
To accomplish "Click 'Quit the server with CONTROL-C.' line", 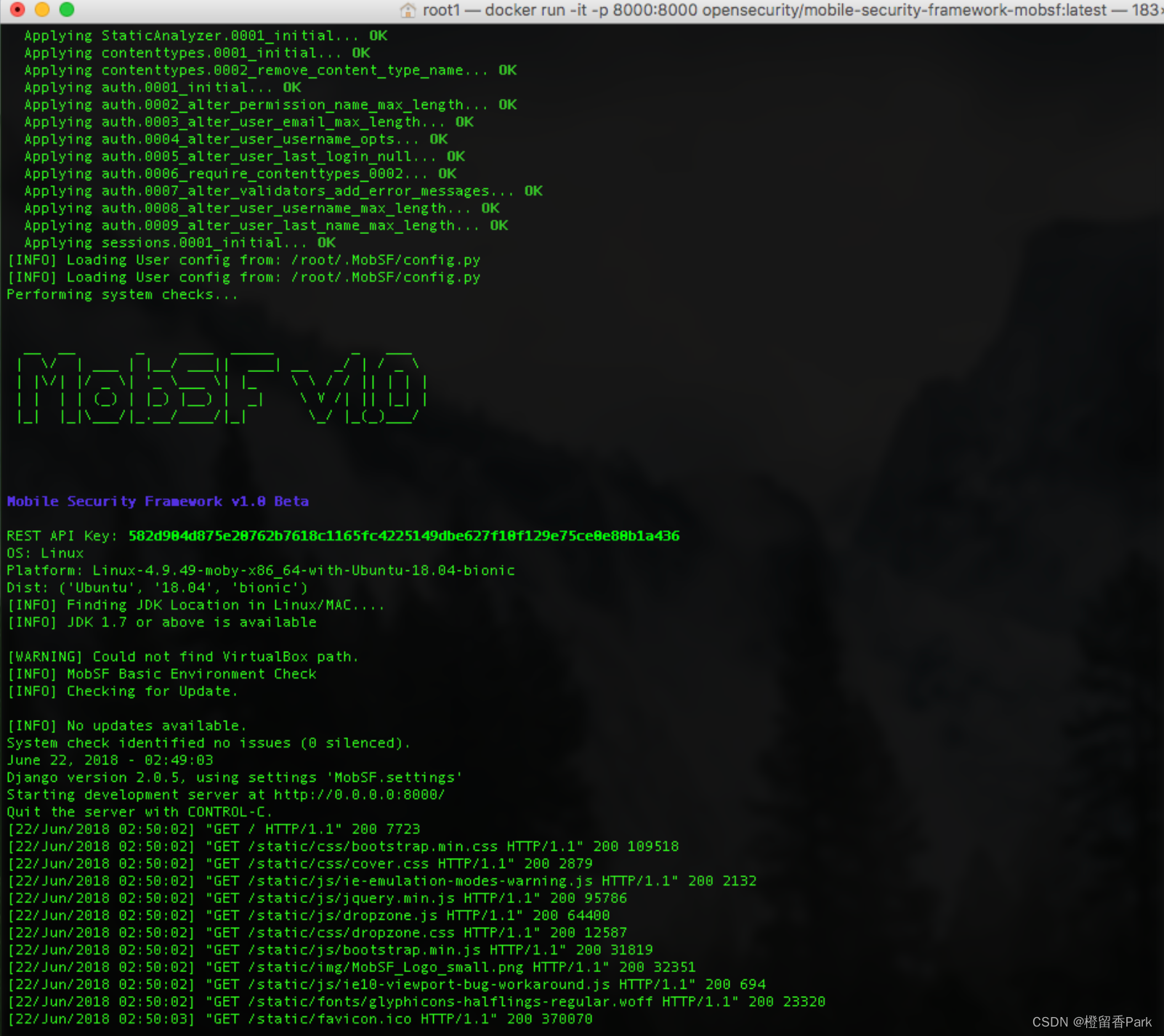I will [140, 812].
